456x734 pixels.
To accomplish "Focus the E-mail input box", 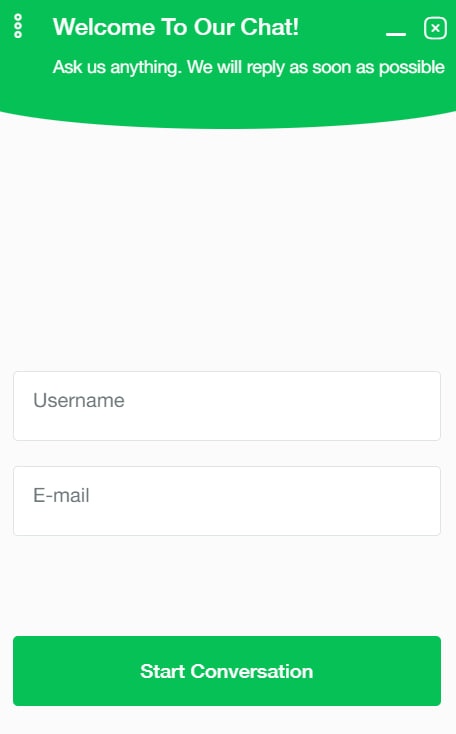I will coord(227,501).
